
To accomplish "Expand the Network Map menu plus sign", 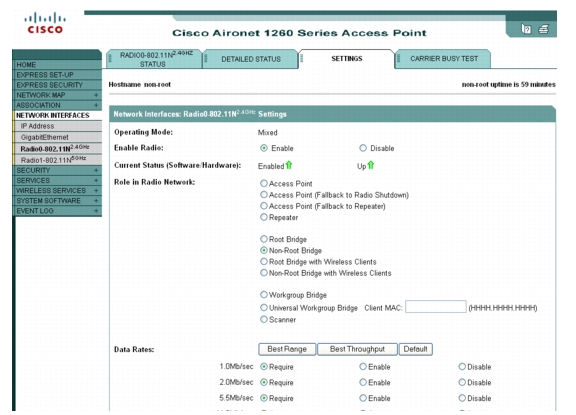I will [x=96, y=95].
